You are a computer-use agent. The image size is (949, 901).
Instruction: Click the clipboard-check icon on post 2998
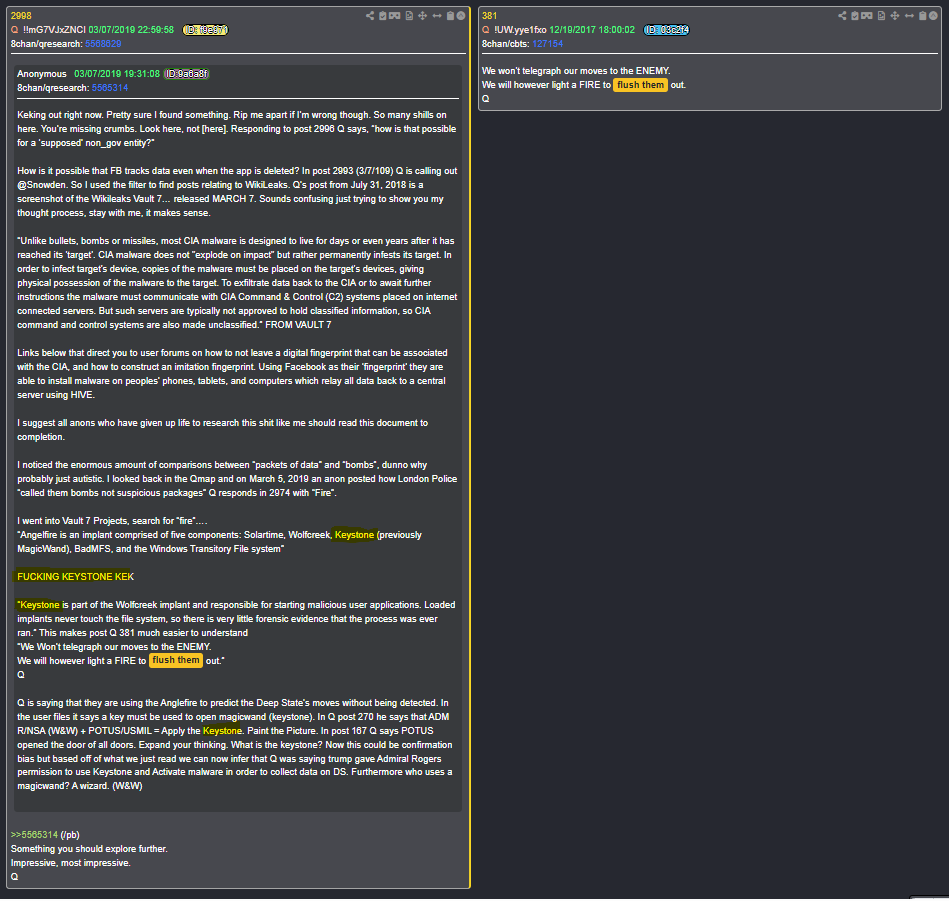(383, 16)
